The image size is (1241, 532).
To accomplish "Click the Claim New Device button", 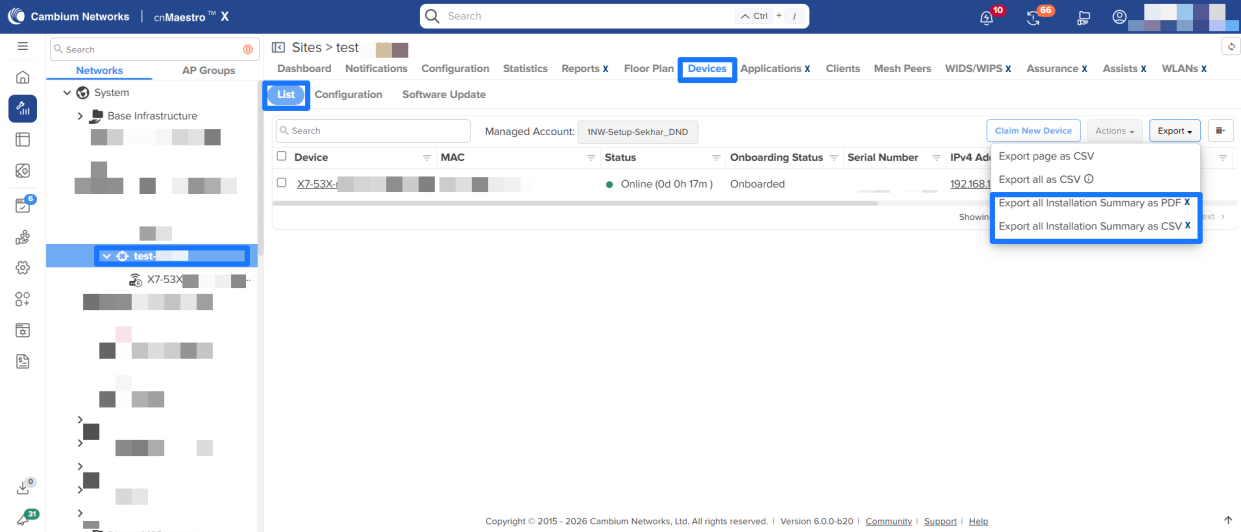I will point(1033,131).
